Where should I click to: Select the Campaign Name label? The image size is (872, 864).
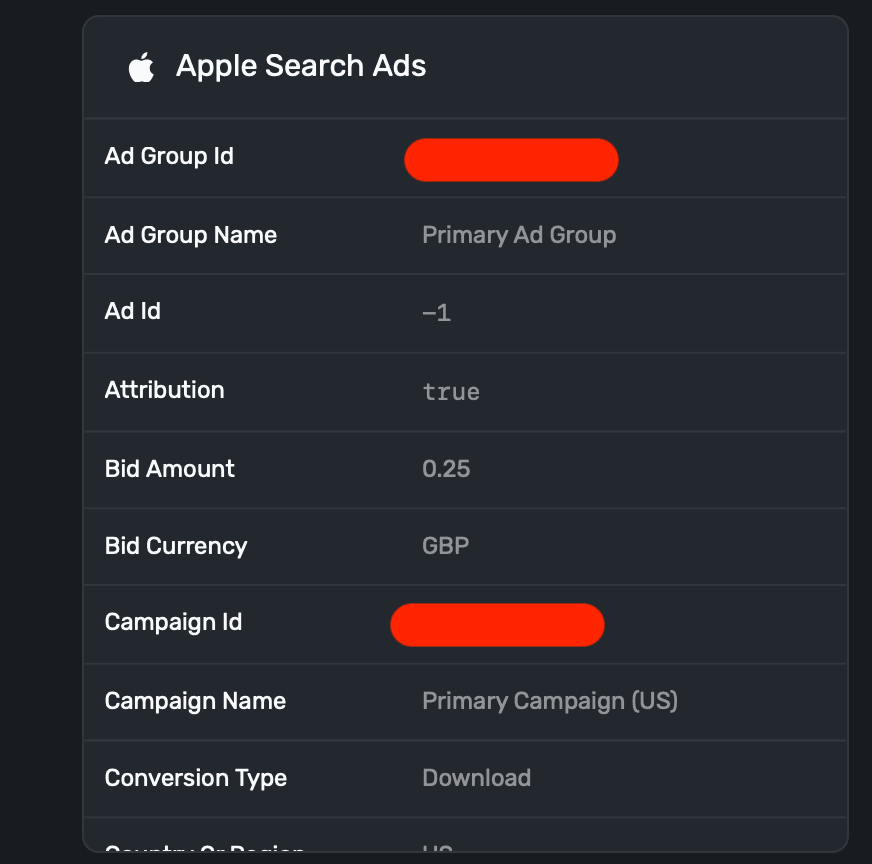[195, 701]
